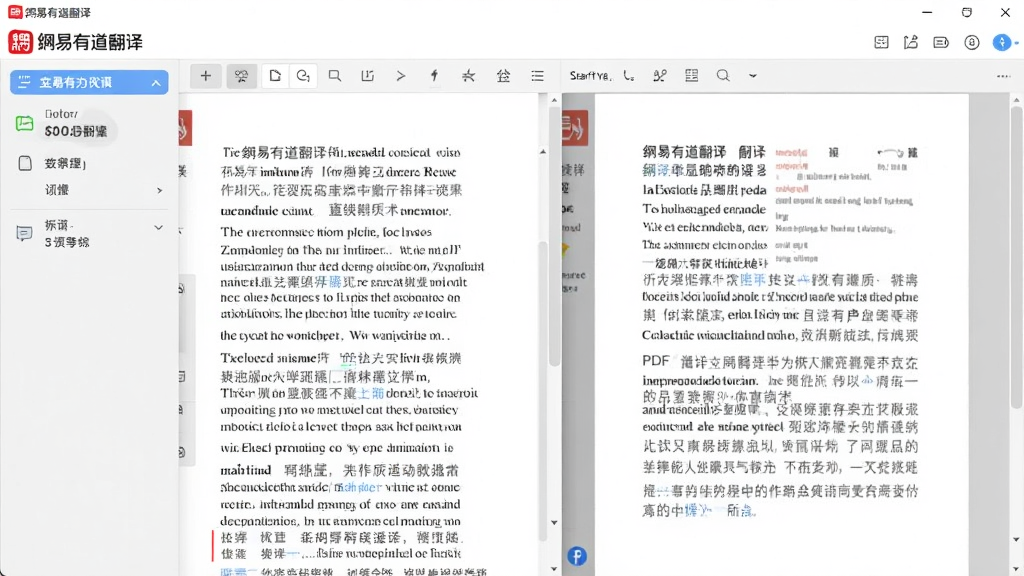
Task: Click the export box toolbar icon
Action: [x=368, y=76]
